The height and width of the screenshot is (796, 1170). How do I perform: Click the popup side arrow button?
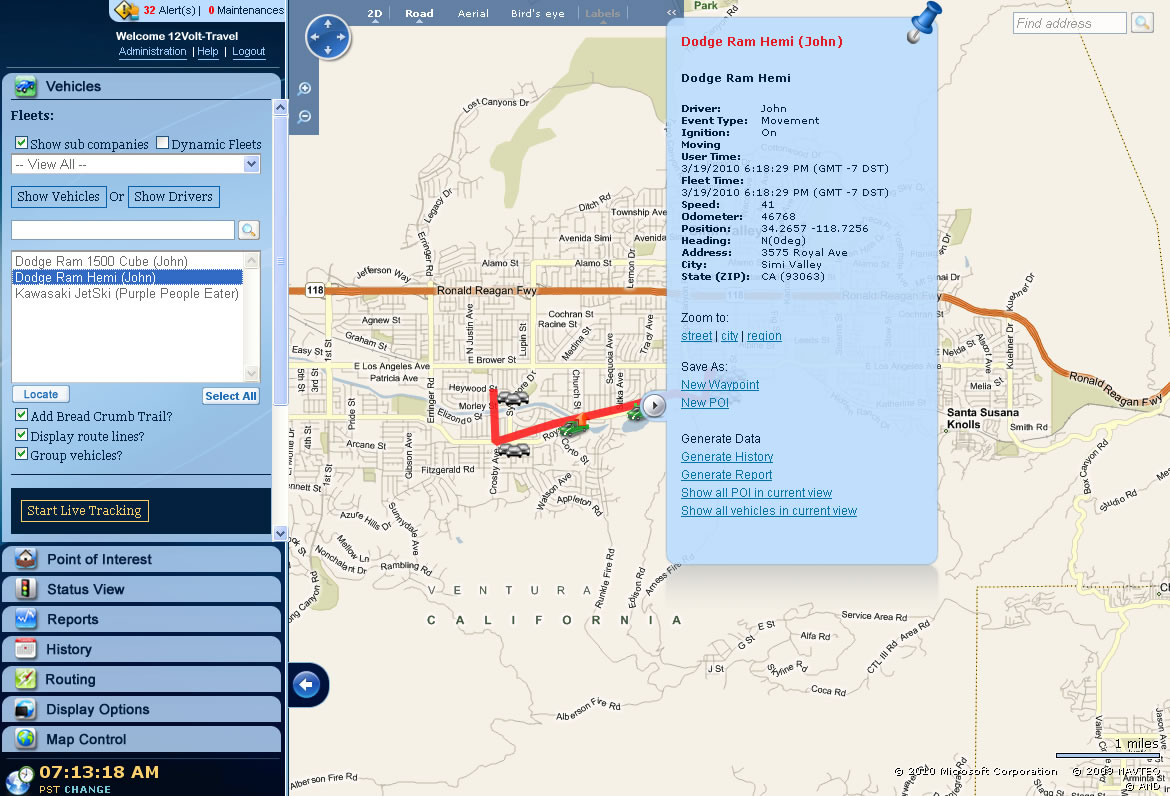(x=654, y=406)
